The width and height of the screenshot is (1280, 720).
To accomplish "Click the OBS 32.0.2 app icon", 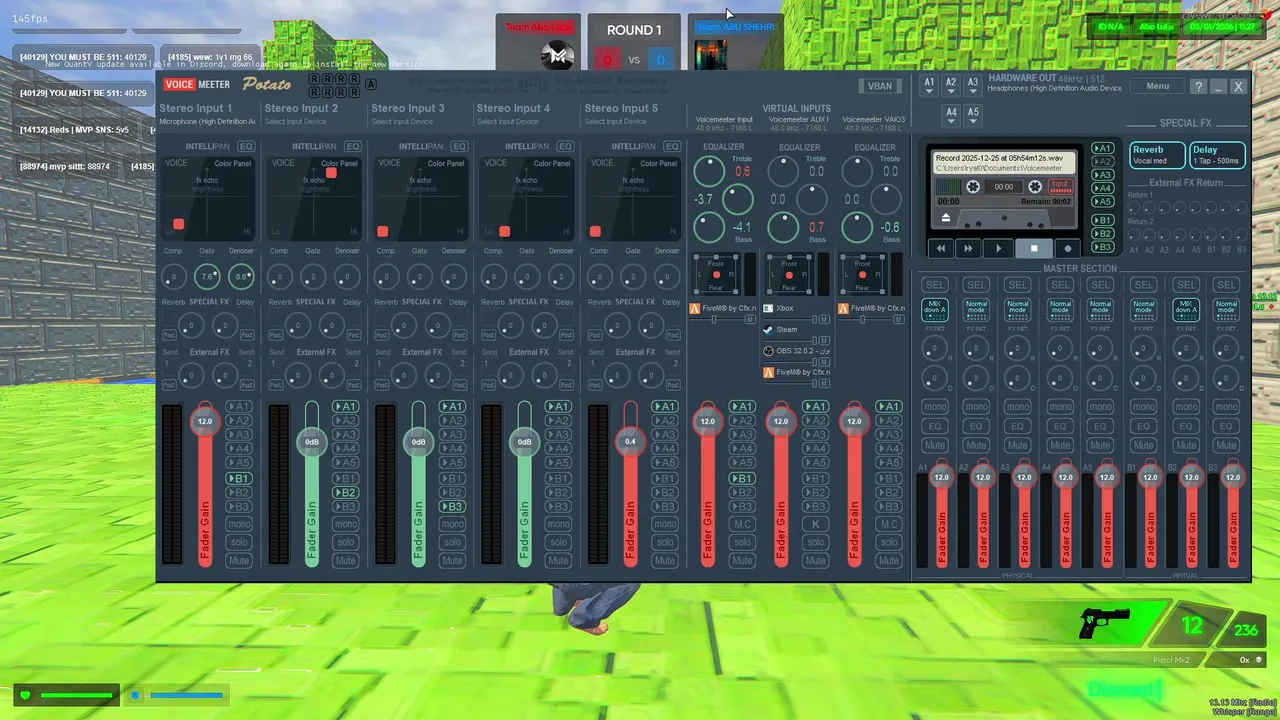I will [768, 351].
